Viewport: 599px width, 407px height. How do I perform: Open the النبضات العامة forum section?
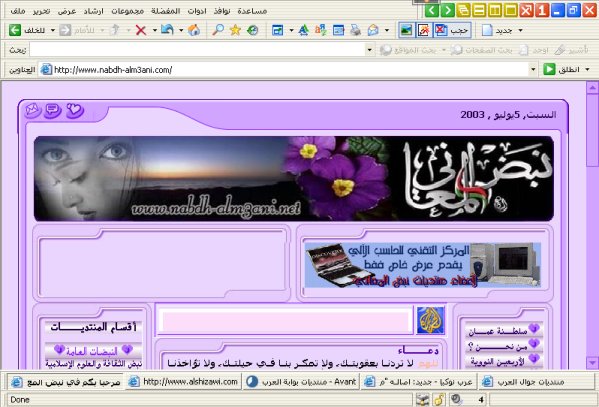click(x=93, y=350)
